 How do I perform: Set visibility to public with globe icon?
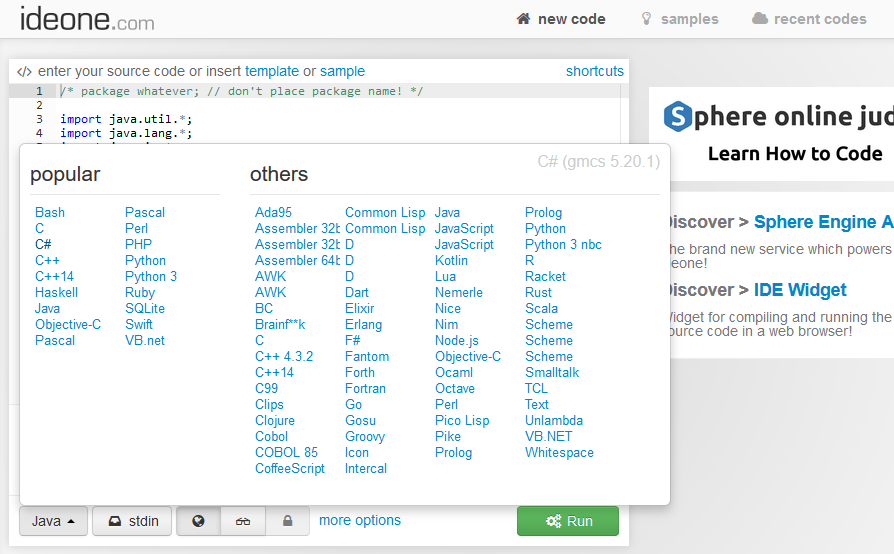pyautogui.click(x=198, y=521)
